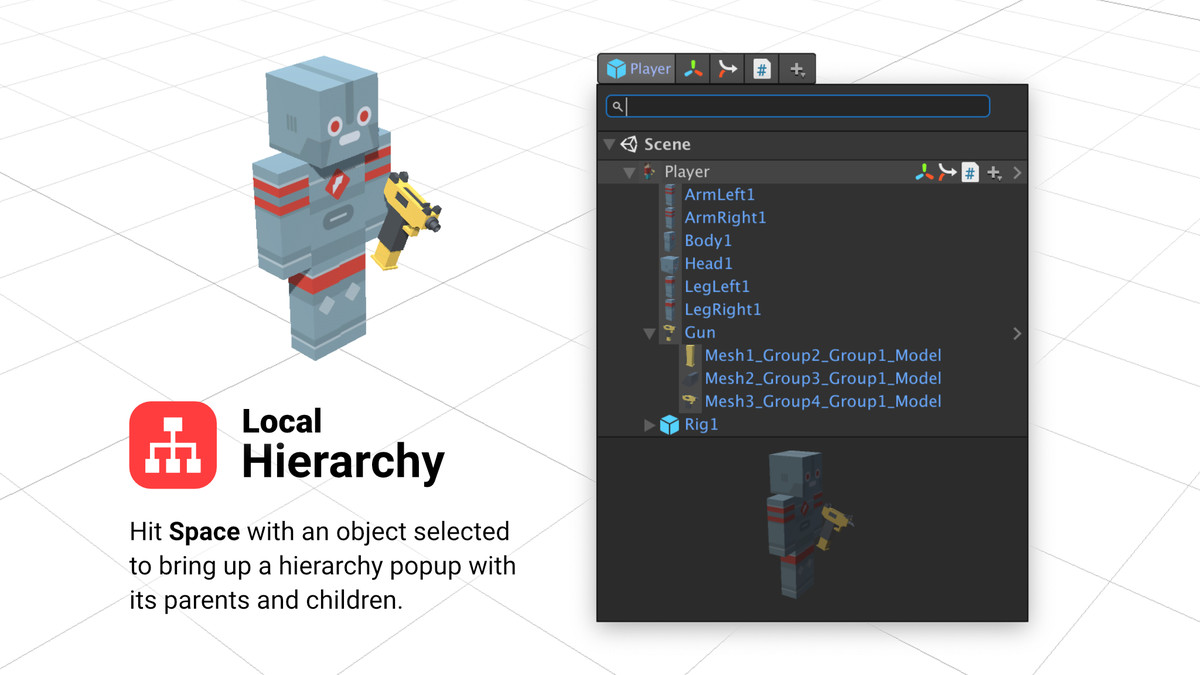1200x675 pixels.
Task: Select the Player tab with cube icon
Action: (637, 69)
